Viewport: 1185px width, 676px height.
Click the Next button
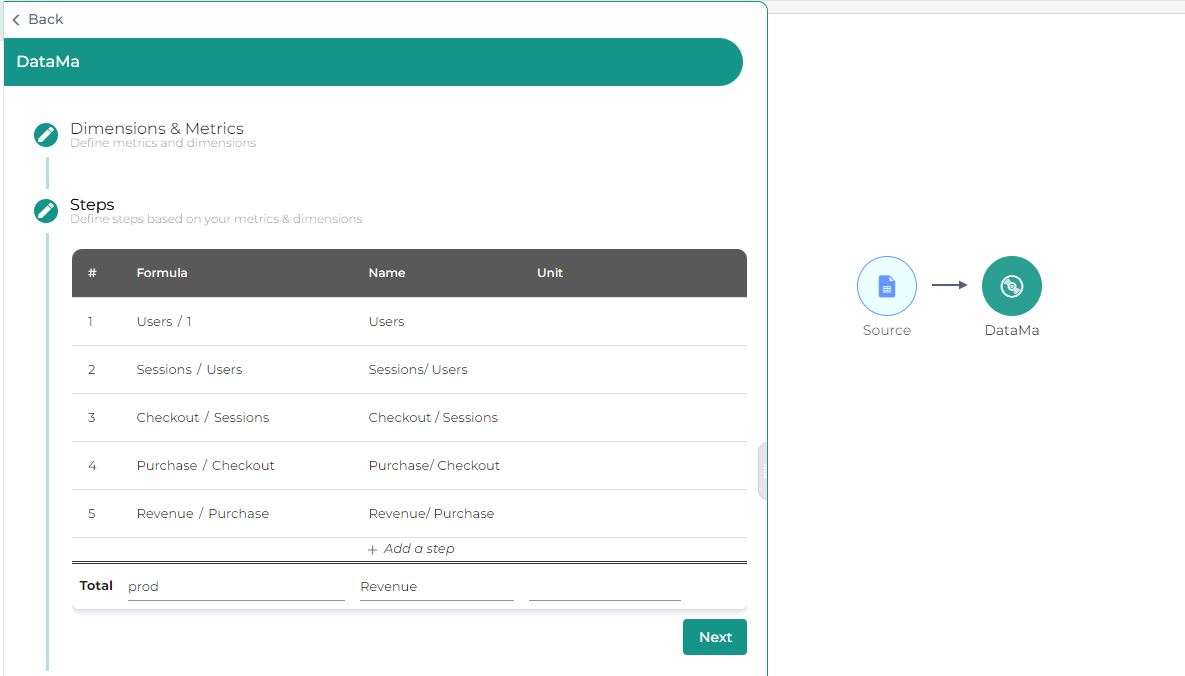click(x=715, y=637)
